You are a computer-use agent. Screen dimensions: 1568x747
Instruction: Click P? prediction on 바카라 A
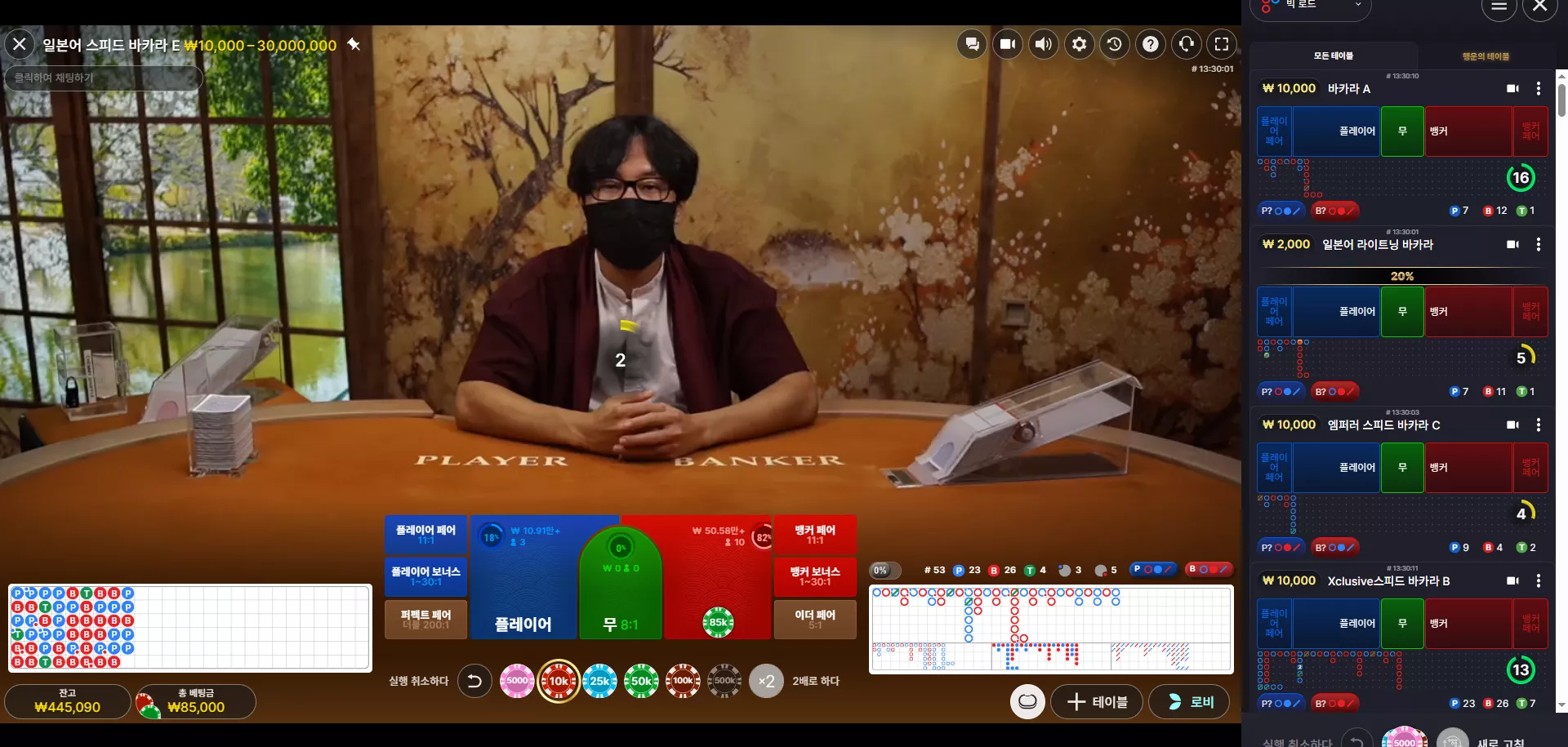[1280, 211]
